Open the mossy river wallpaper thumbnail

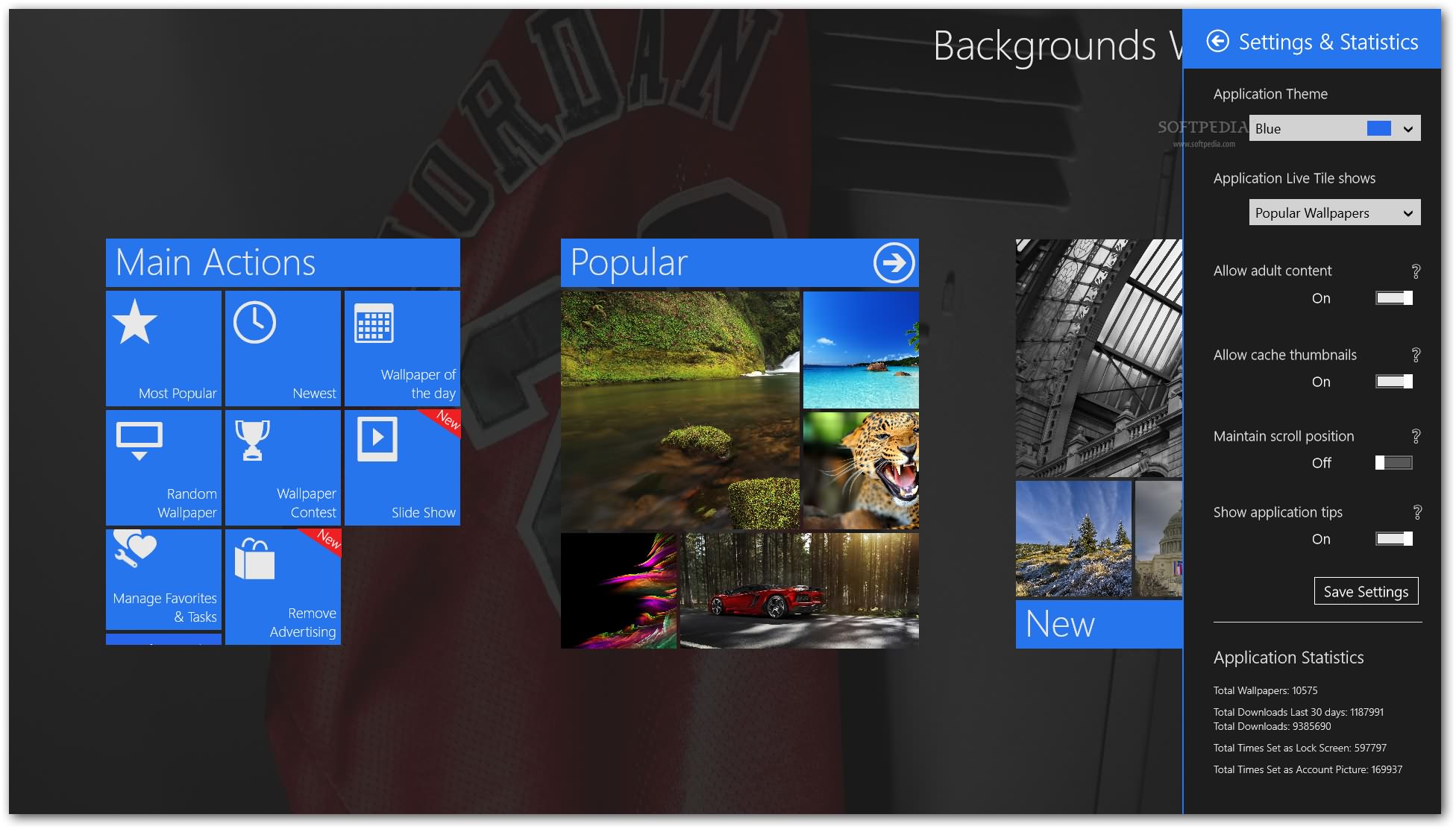coord(680,410)
